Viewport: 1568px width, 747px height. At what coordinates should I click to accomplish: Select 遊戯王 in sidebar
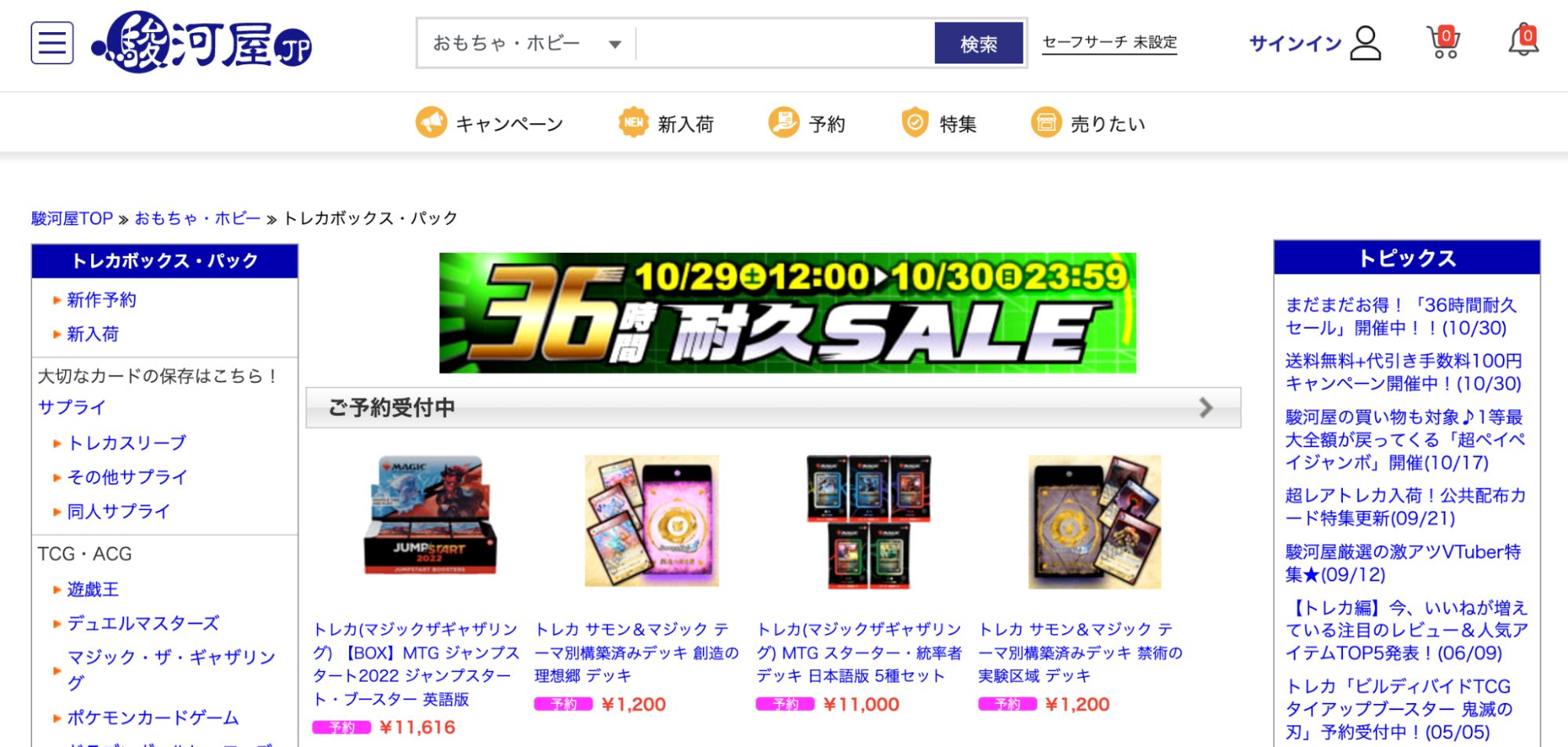tap(93, 589)
